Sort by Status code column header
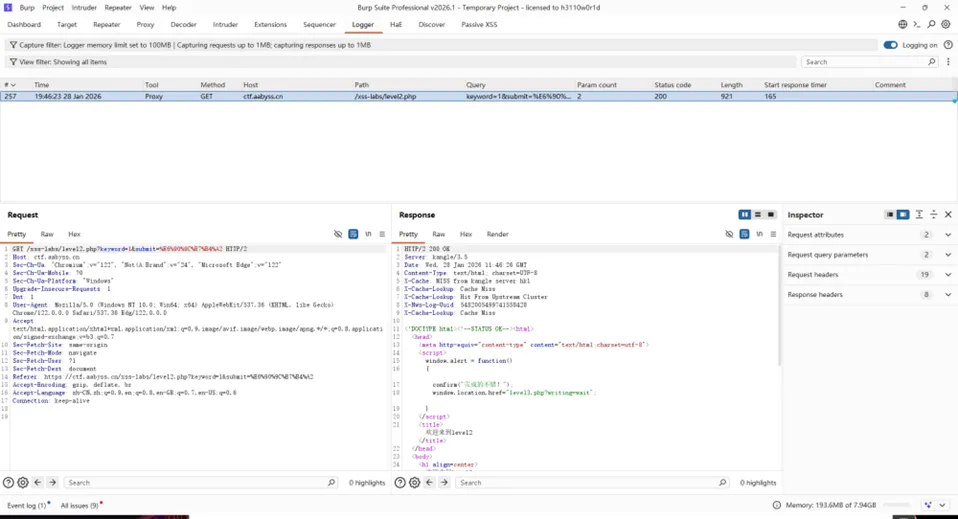Image resolution: width=958 pixels, height=519 pixels. 672,85
